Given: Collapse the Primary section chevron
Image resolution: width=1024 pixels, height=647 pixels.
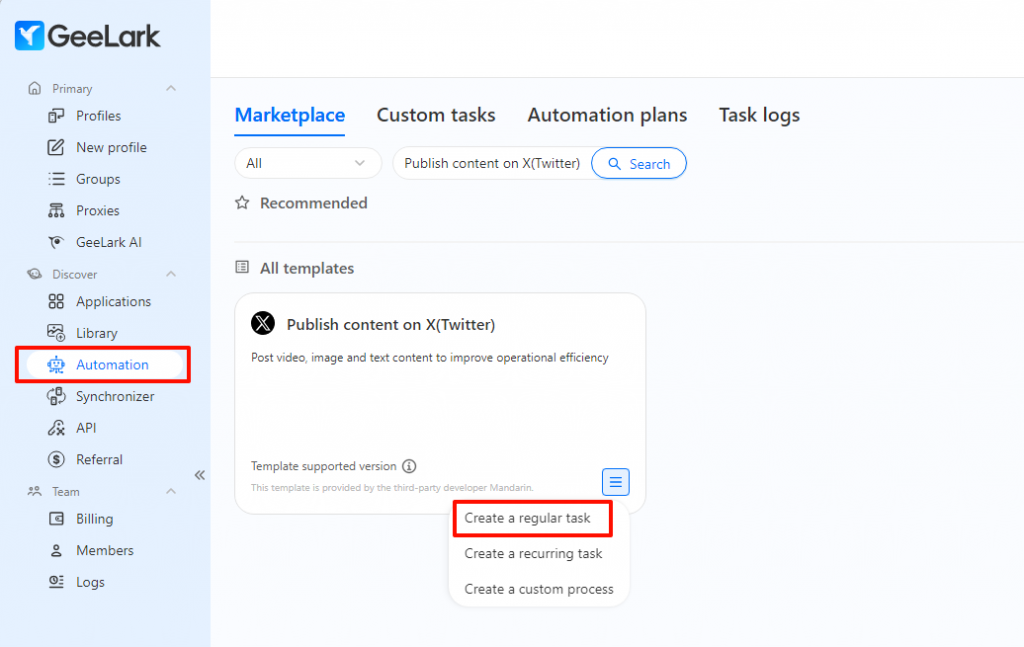Looking at the screenshot, I should click(x=171, y=88).
